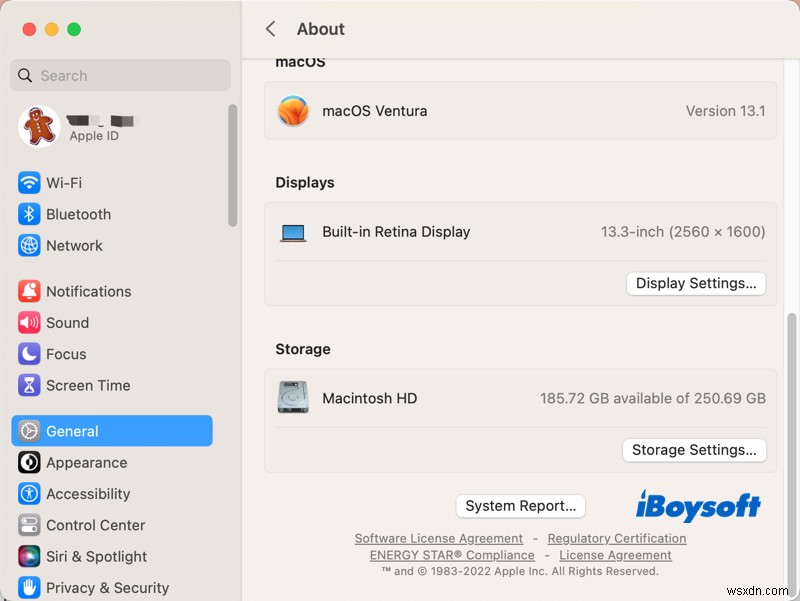Open ENERGY STAR Compliance link
The height and width of the screenshot is (601, 800).
tap(452, 555)
